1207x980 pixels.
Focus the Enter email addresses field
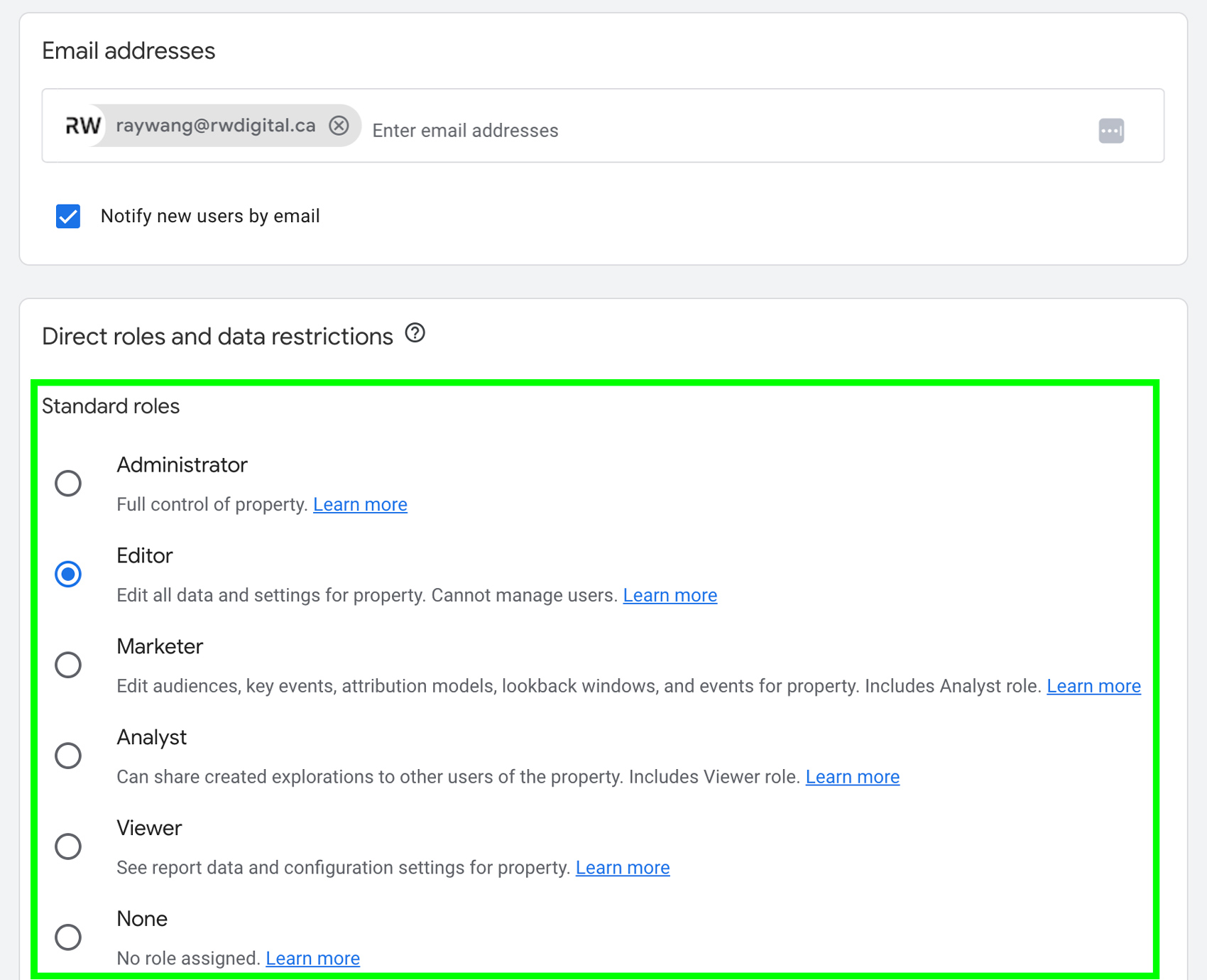click(710, 131)
